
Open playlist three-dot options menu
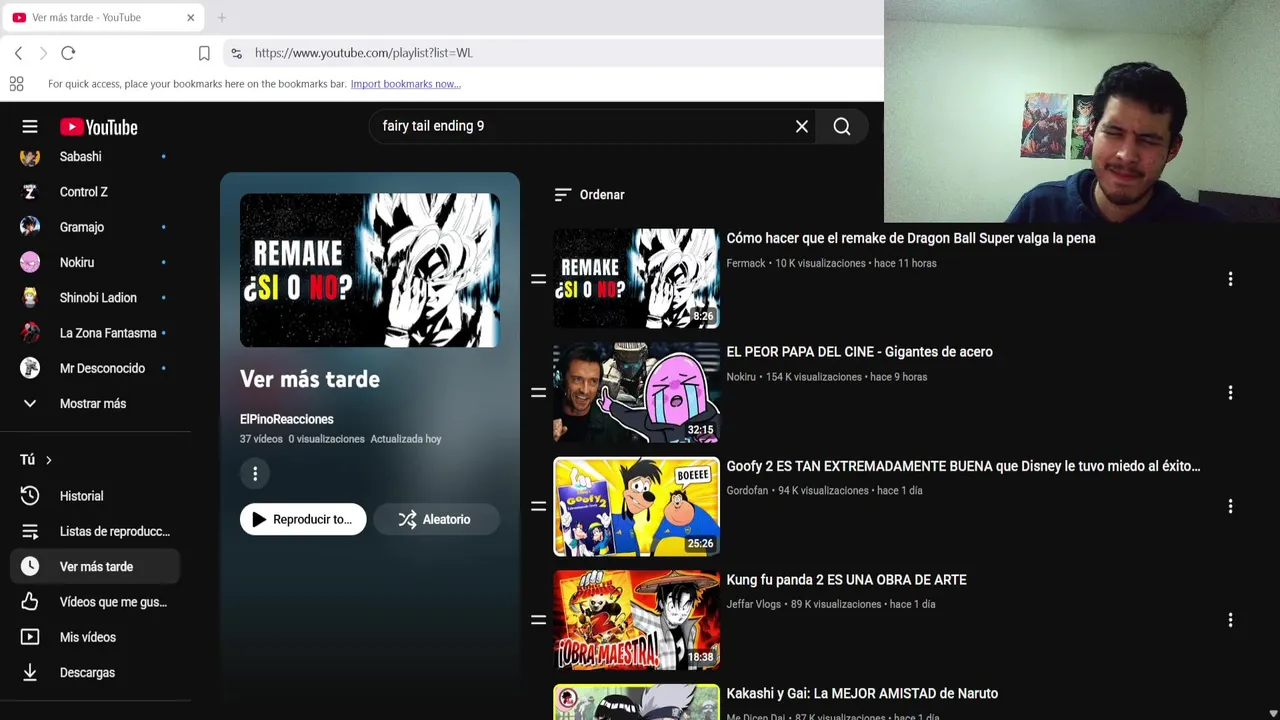pyautogui.click(x=255, y=474)
